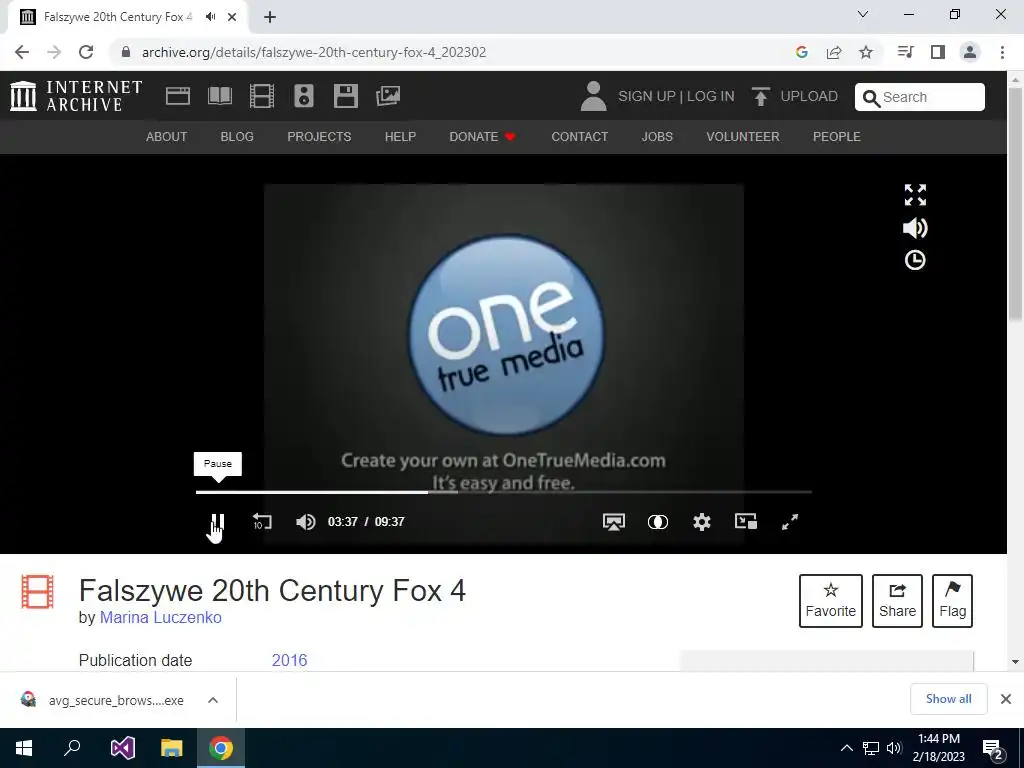The image size is (1024, 768).
Task: Click the 2016 publication date link
Action: tap(289, 660)
